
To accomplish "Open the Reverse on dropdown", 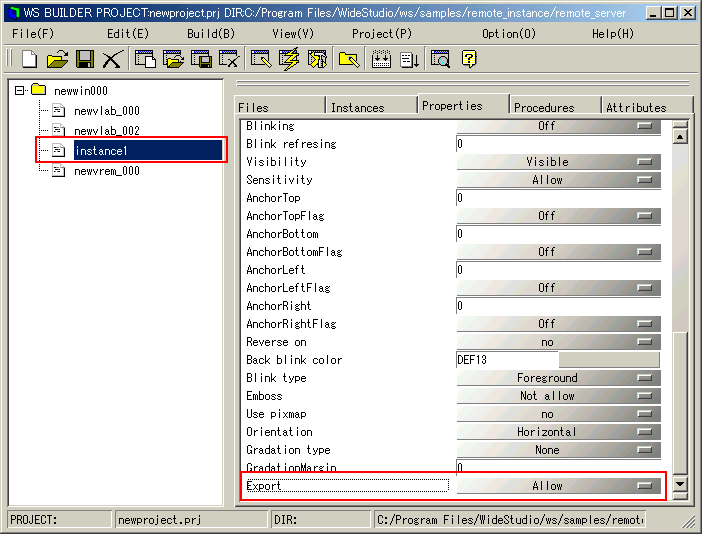I will click(558, 342).
